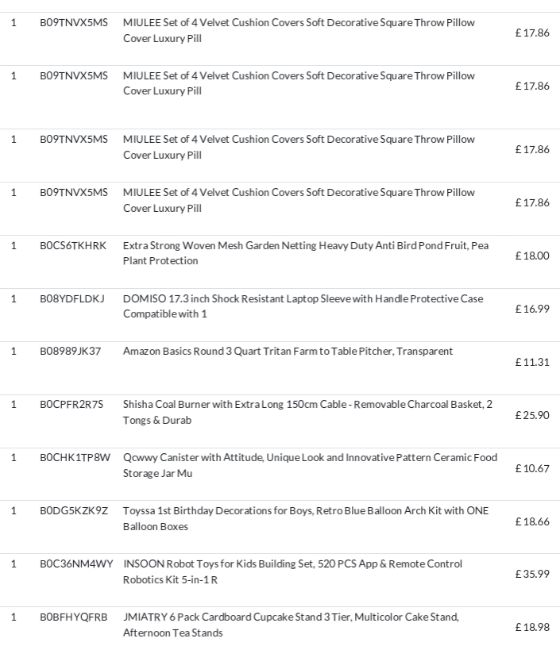The width and height of the screenshot is (560, 650).
Task: Open the Shisha Coal Burner item
Action: pyautogui.click(x=308, y=412)
